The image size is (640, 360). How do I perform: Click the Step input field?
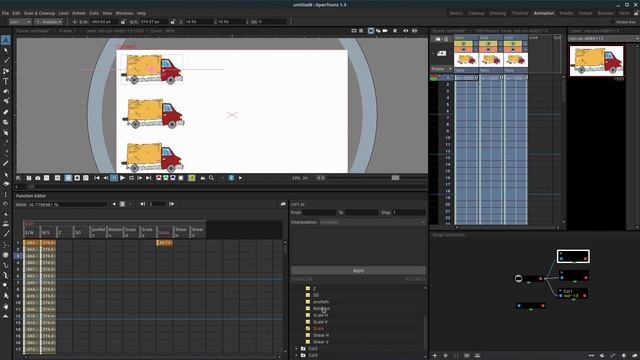(409, 213)
